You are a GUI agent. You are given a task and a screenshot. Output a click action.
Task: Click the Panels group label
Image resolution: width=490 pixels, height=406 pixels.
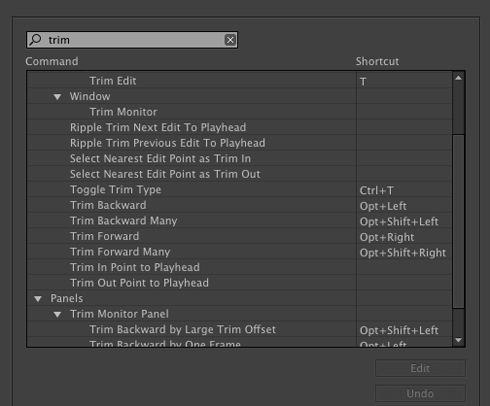67,298
